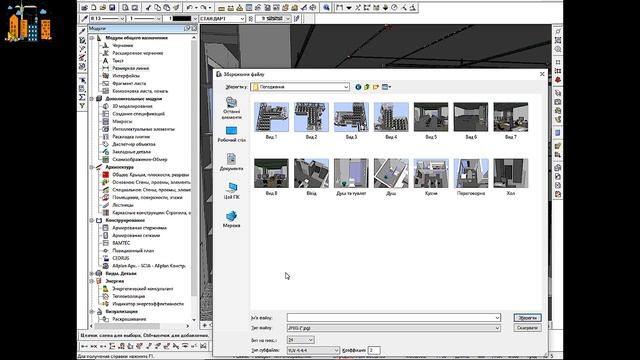This screenshot has width=640, height=360.
Task: Collapse the 'Визуализация' group
Action: point(92,311)
